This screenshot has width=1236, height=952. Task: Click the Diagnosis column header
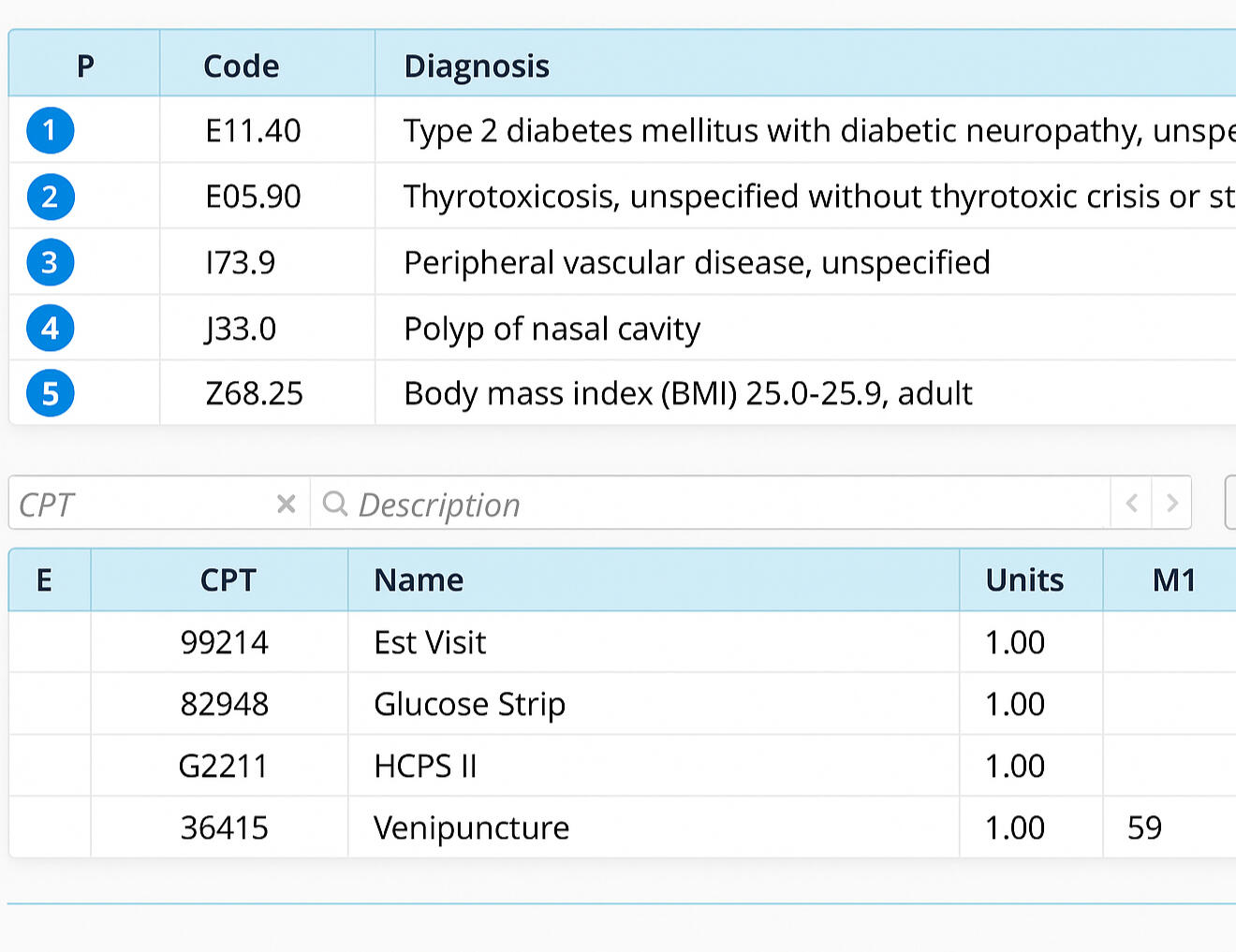[x=477, y=66]
